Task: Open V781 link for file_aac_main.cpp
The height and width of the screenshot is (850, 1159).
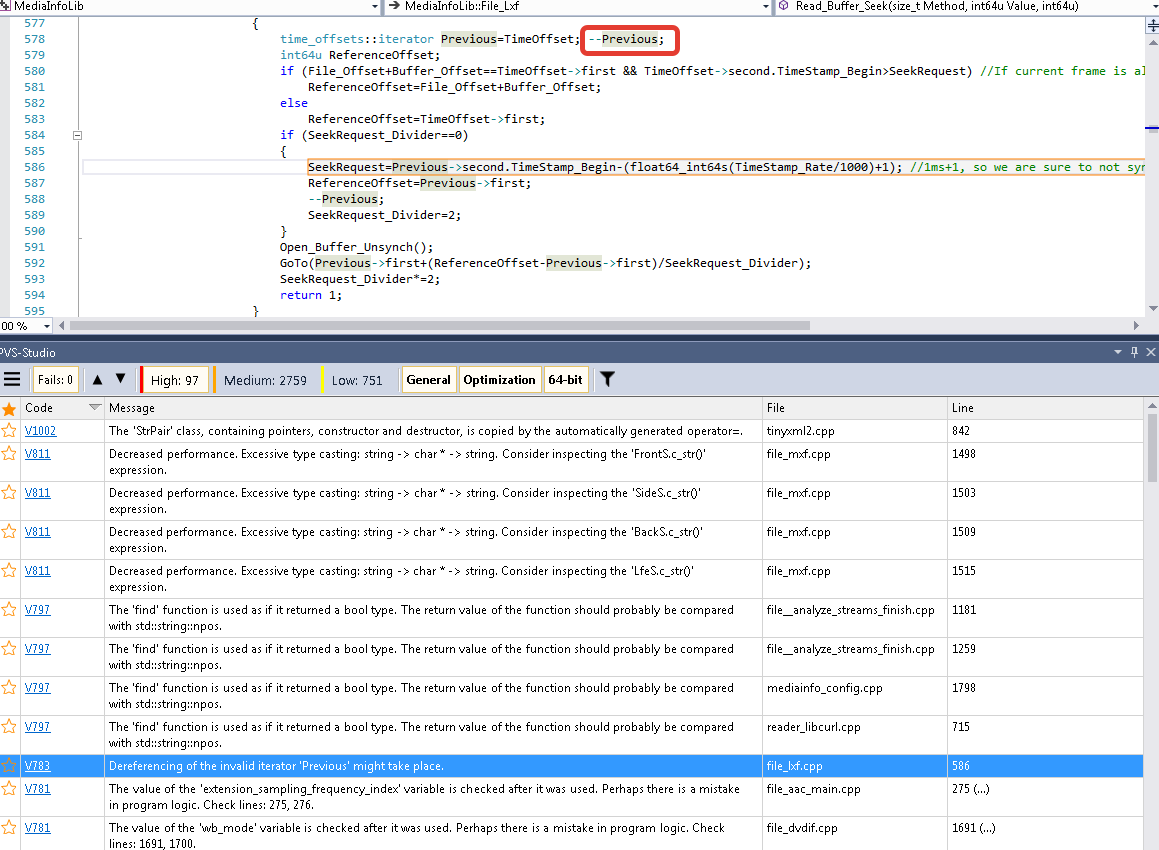Action: 38,789
